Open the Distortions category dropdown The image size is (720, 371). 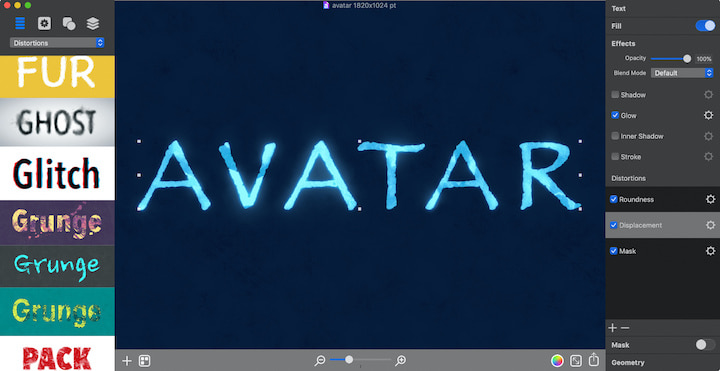pos(57,43)
